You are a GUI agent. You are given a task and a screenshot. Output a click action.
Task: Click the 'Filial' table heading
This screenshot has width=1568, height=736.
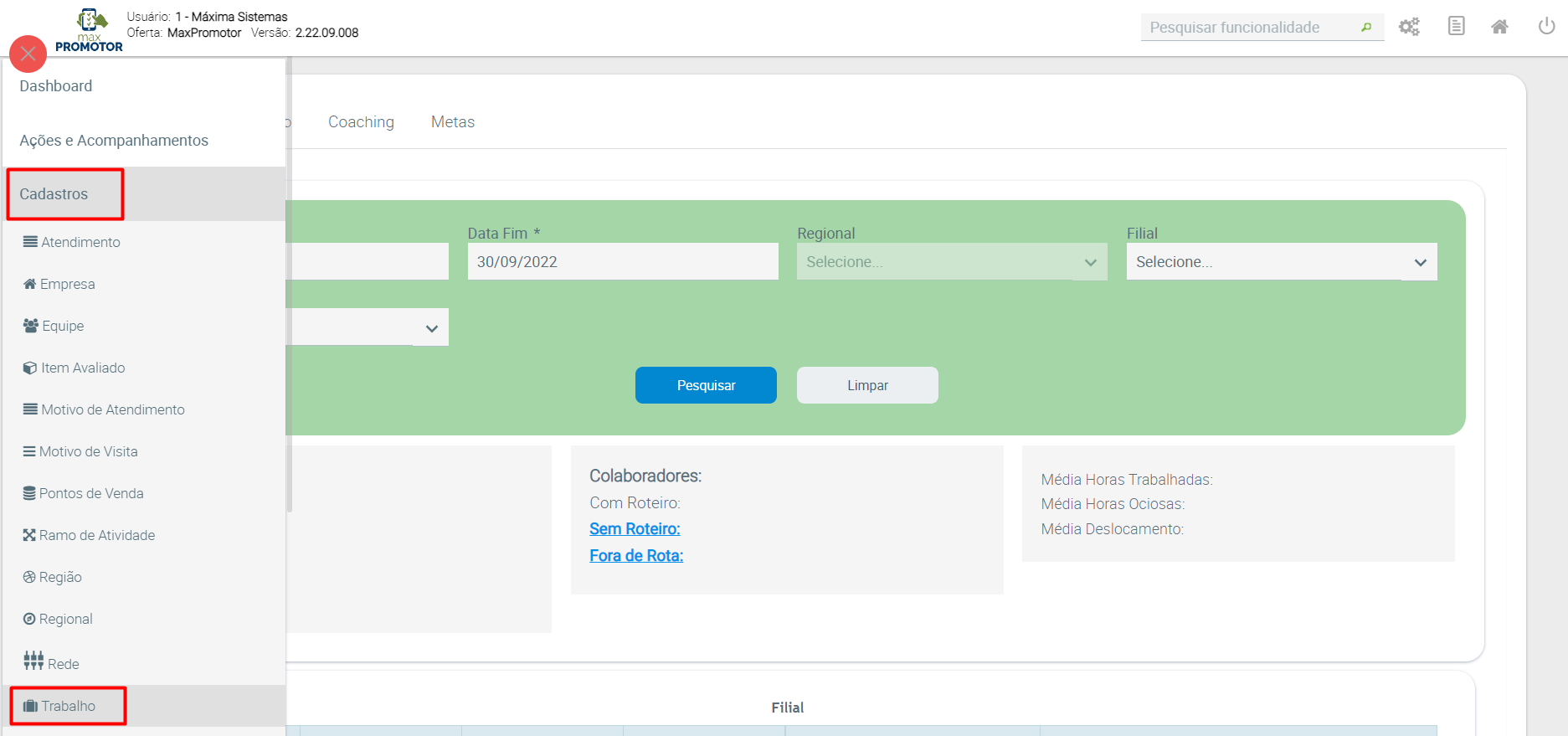tap(787, 708)
